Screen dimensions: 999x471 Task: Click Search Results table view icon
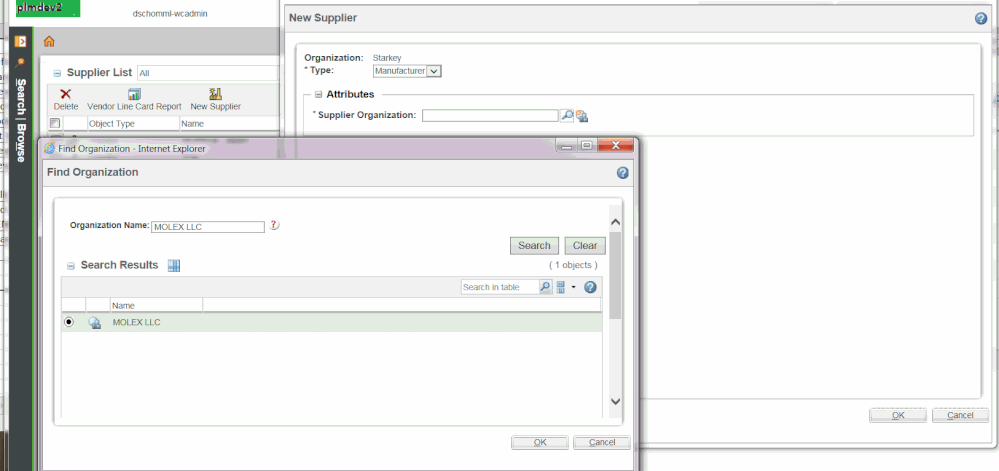pyautogui.click(x=174, y=266)
